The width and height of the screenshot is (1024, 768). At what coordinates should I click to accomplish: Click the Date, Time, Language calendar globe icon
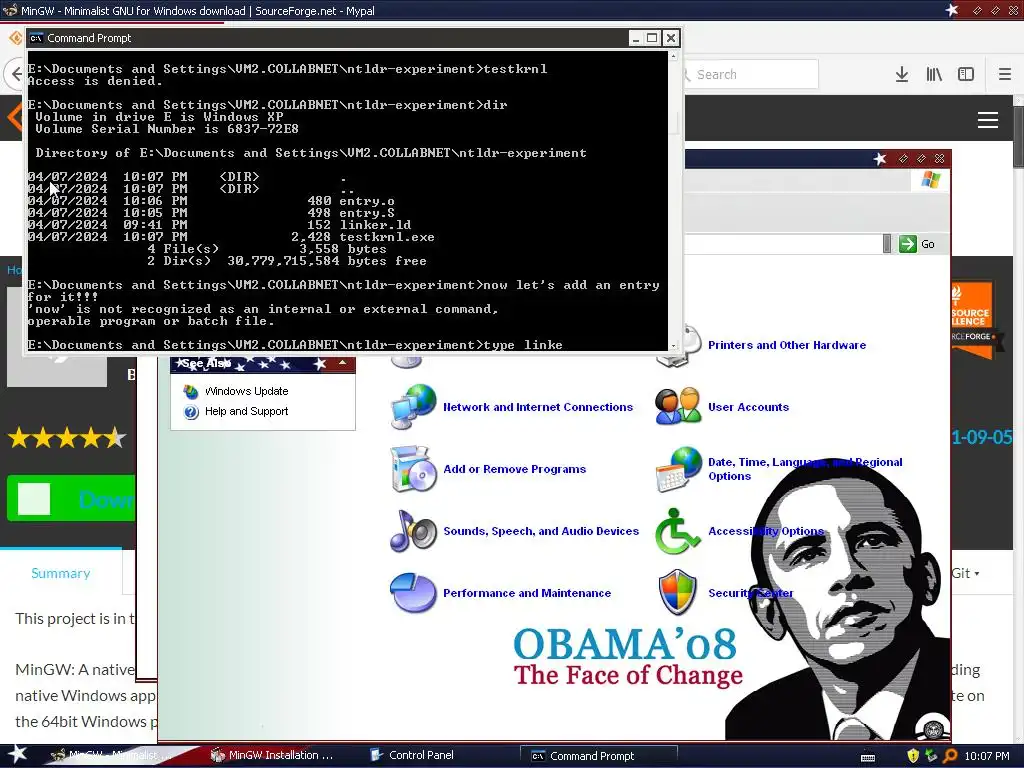678,469
